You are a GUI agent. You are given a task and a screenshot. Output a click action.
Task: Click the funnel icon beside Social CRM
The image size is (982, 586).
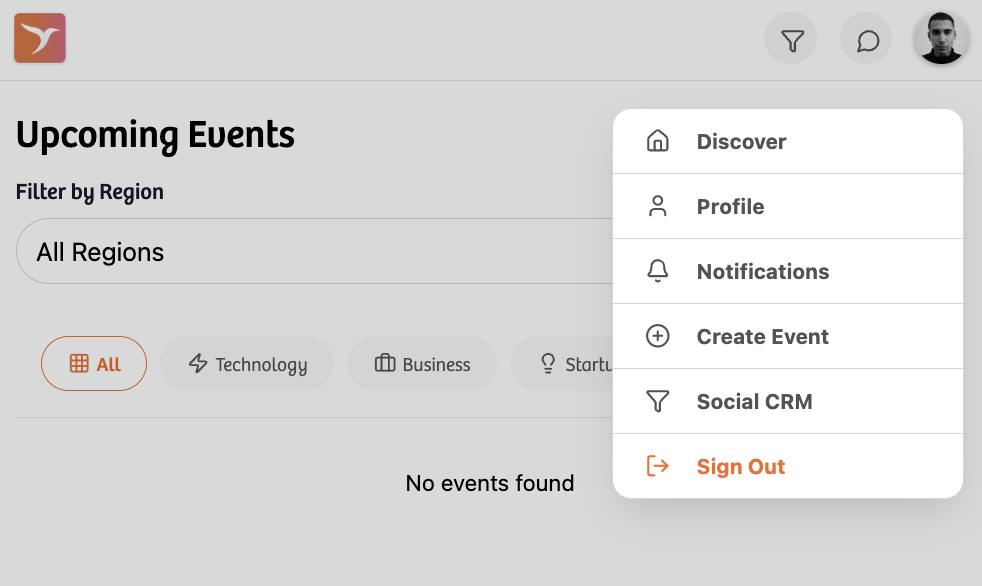[x=657, y=401]
